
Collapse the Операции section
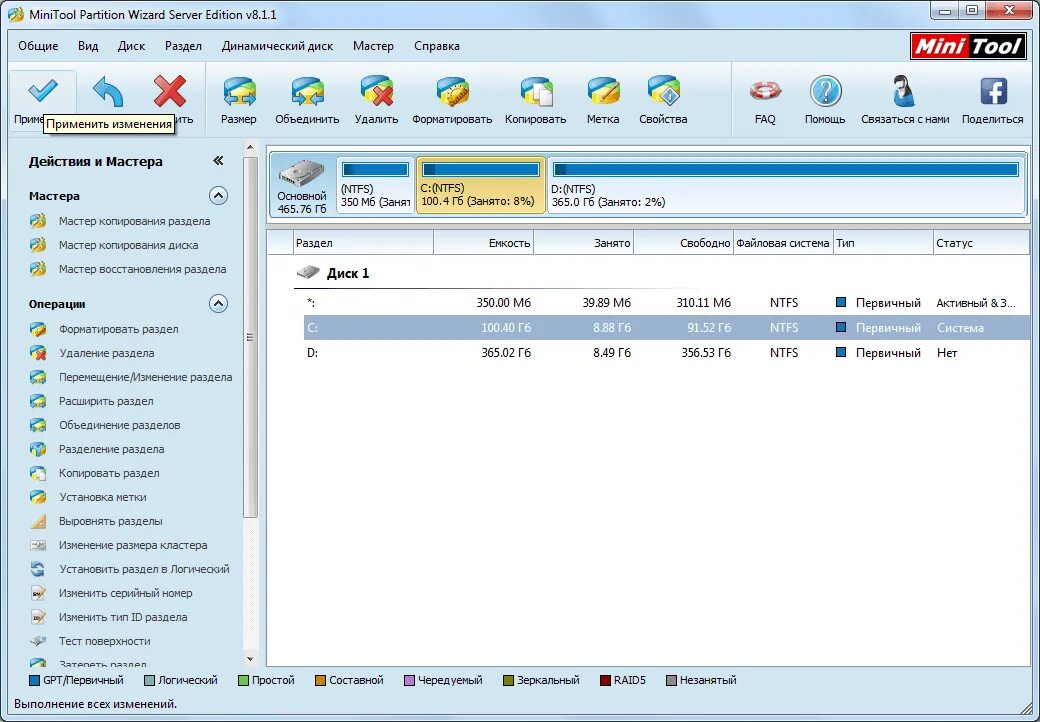pos(218,304)
